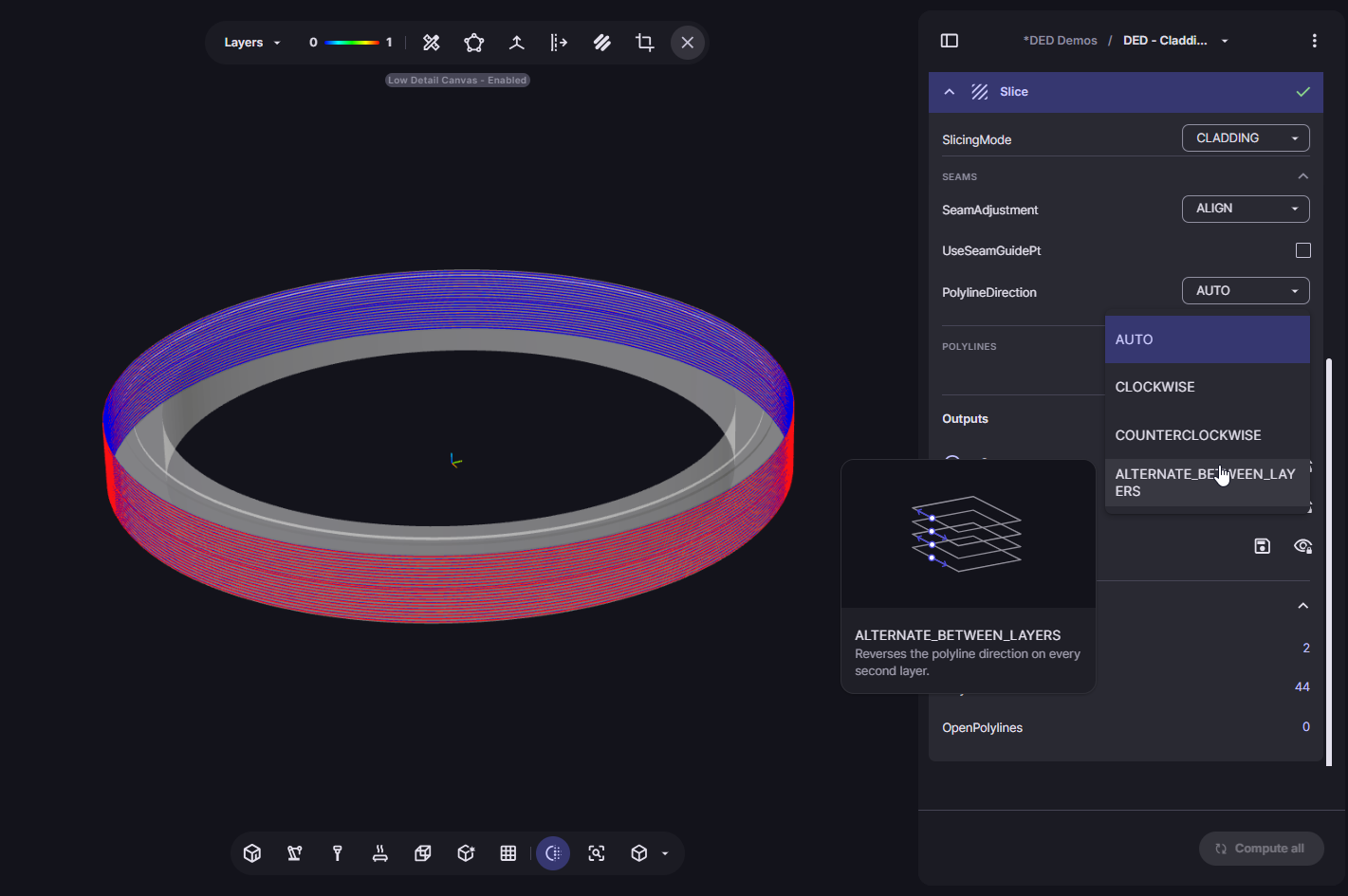Open the DED Demos breadcrumb link

click(1060, 41)
